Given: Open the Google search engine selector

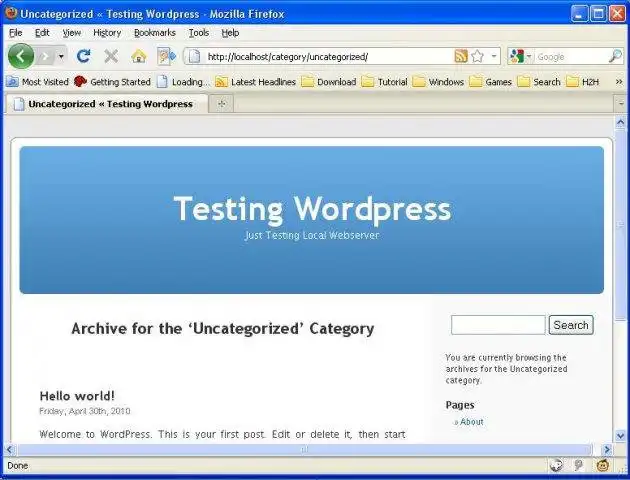Looking at the screenshot, I should coord(520,56).
